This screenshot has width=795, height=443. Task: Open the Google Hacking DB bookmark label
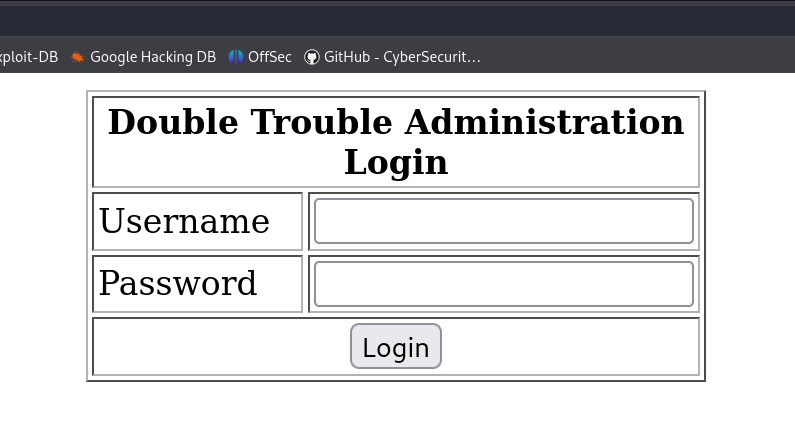coord(152,57)
